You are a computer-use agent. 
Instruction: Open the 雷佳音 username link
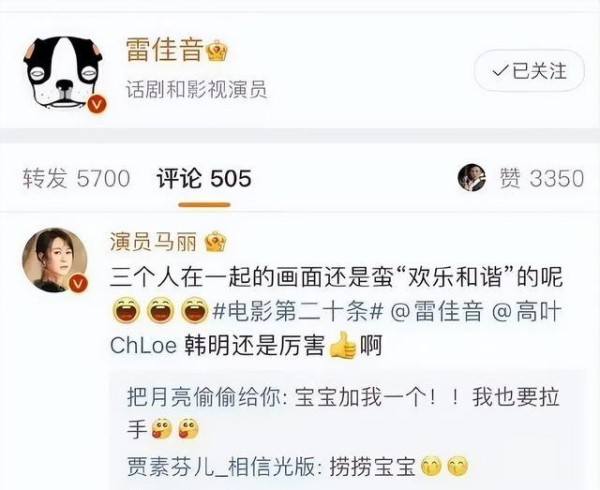(165, 51)
